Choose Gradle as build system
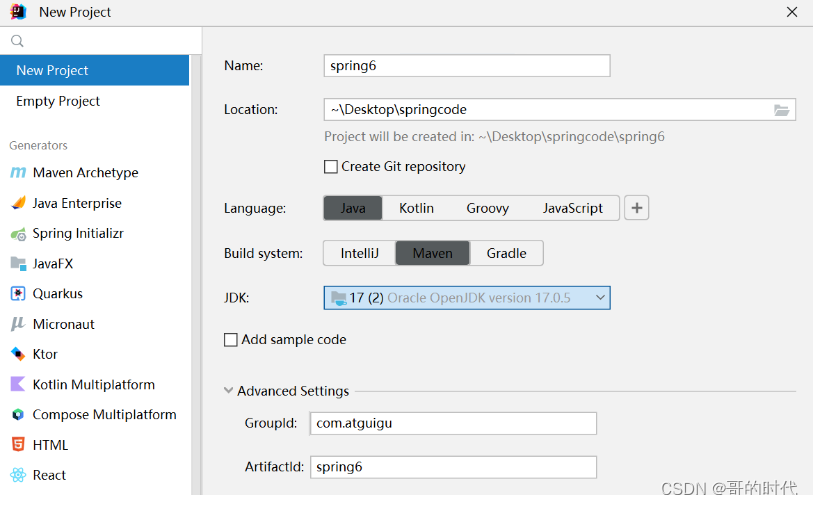The width and height of the screenshot is (813, 507). pyautogui.click(x=506, y=253)
